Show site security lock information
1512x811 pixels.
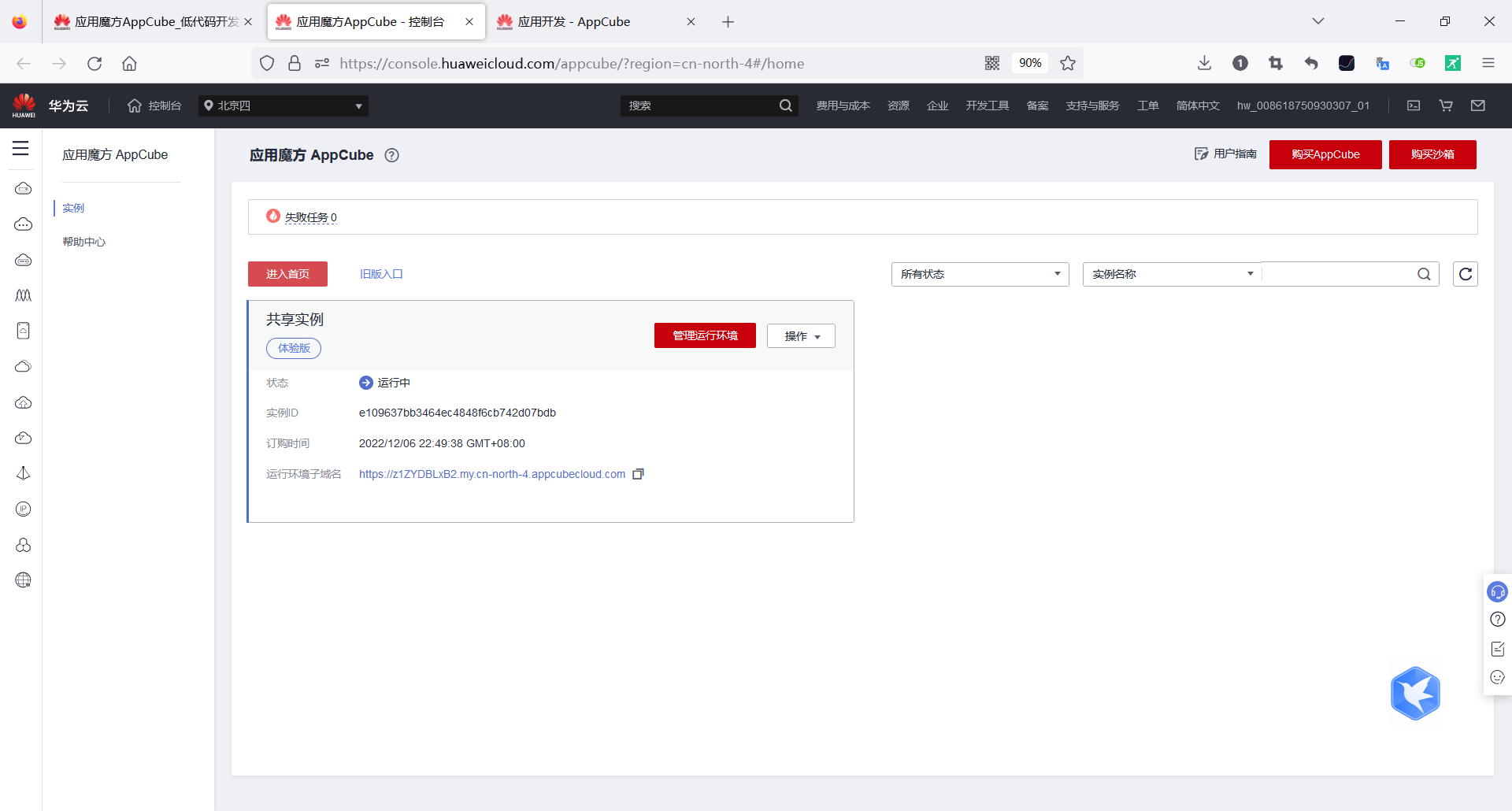[295, 63]
